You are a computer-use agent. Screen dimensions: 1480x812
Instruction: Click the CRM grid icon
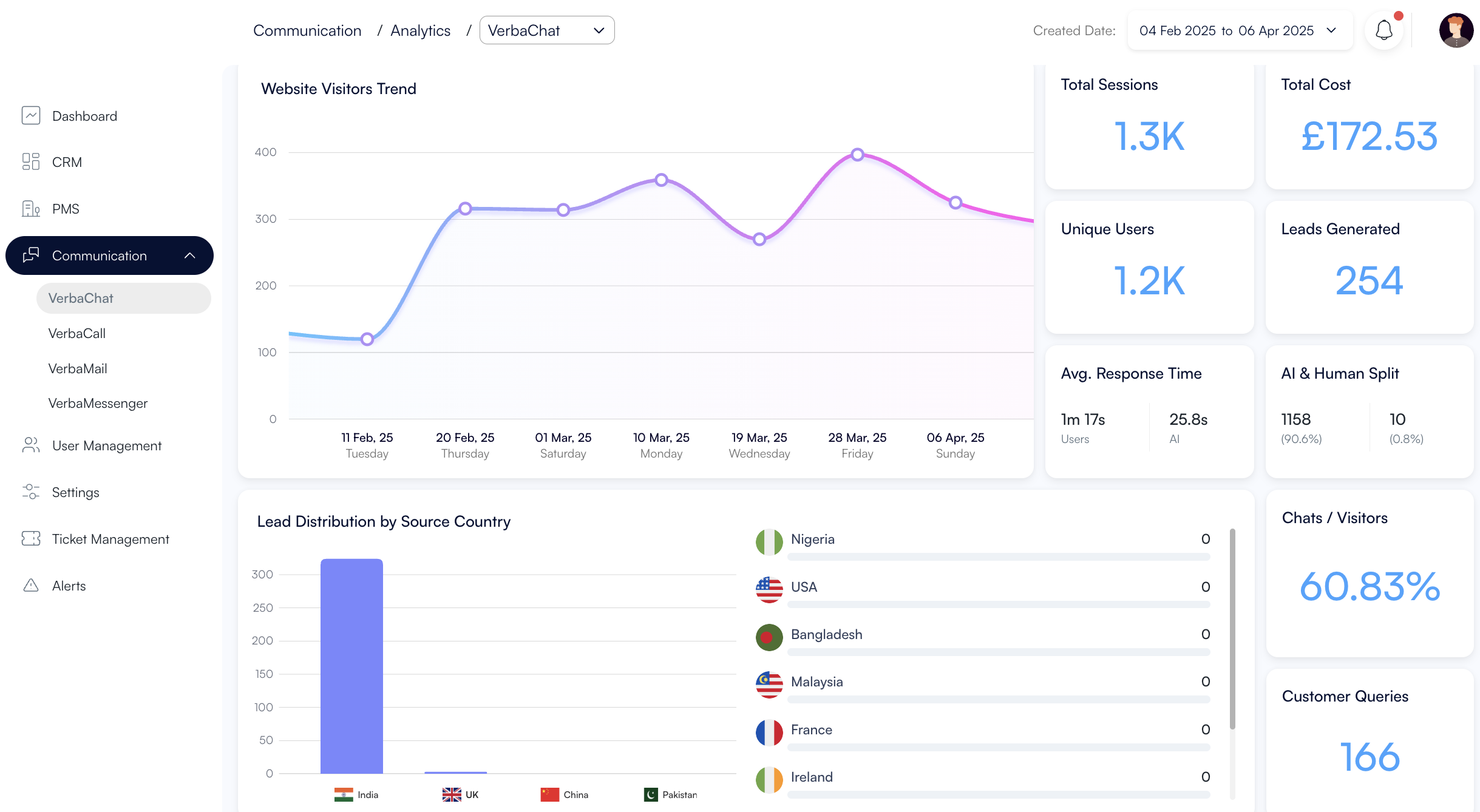pos(31,161)
